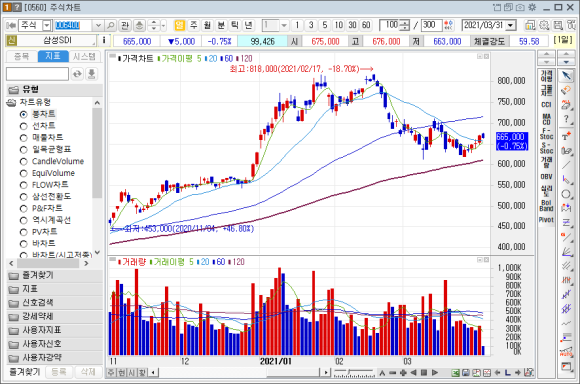Click the stock search magnifier icon

point(110,26)
